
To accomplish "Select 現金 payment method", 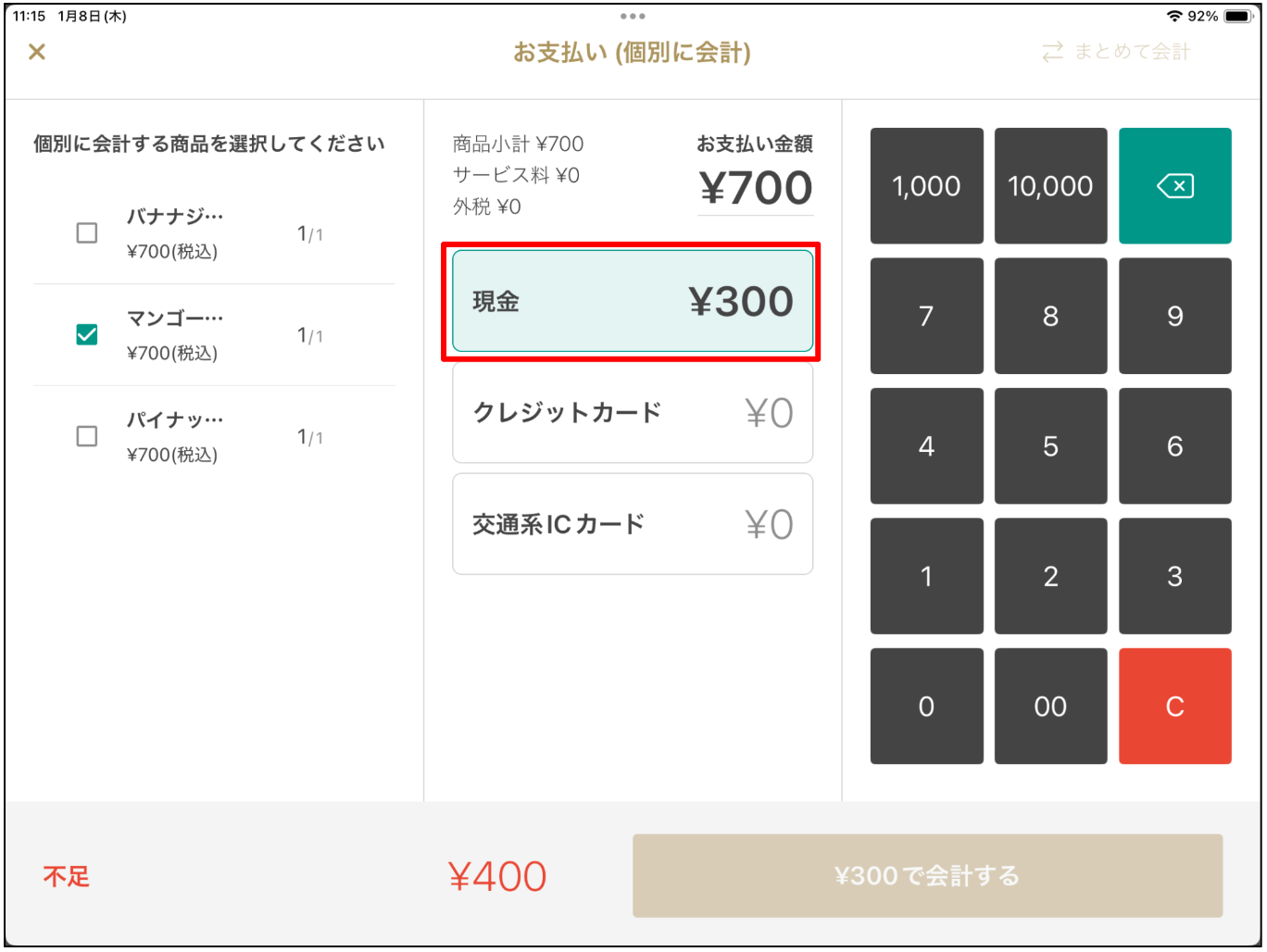I will pos(632,301).
